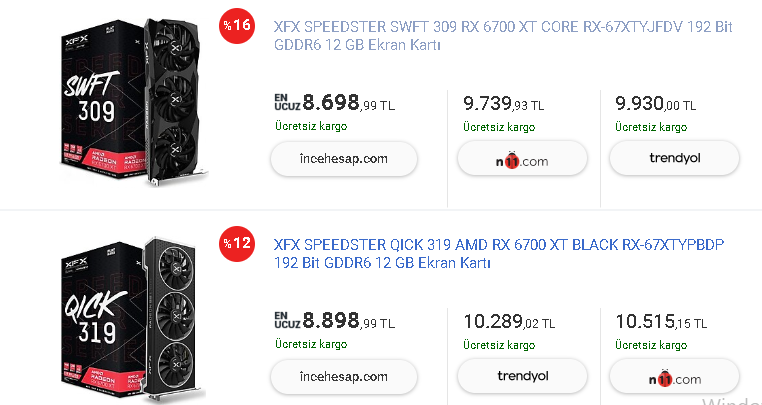Click the %16 discount badge
Viewport: 762px width, 405px height.
pyautogui.click(x=238, y=26)
